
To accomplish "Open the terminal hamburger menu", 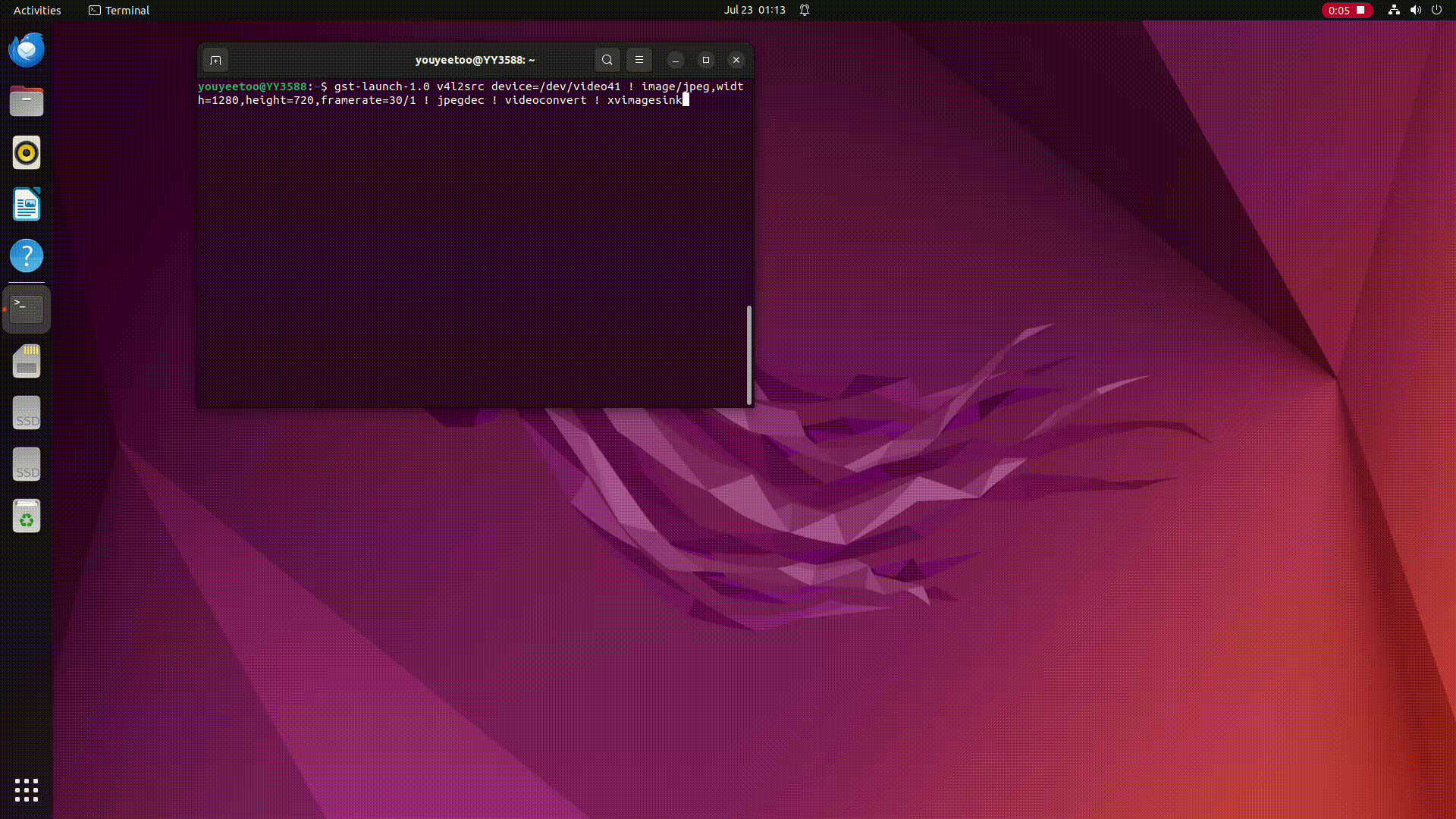I will click(x=639, y=60).
